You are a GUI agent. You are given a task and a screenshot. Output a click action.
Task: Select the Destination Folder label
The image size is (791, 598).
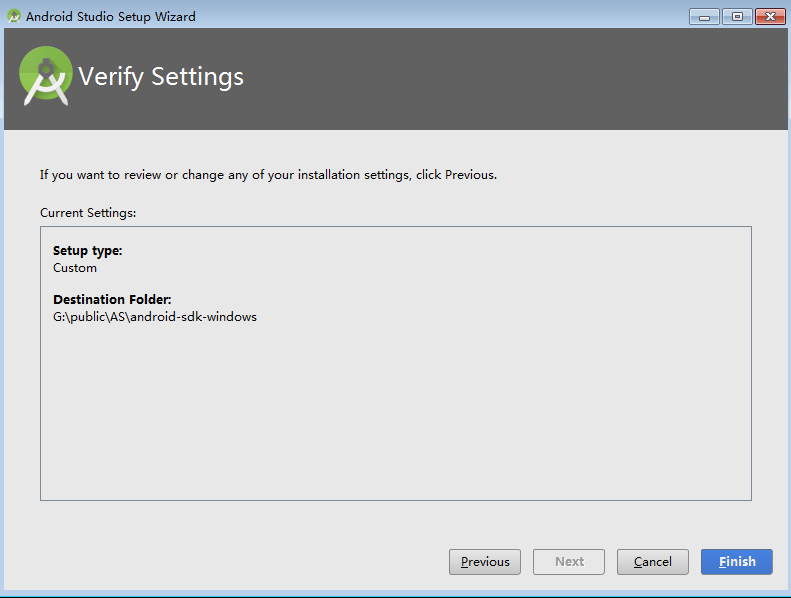[x=112, y=300]
